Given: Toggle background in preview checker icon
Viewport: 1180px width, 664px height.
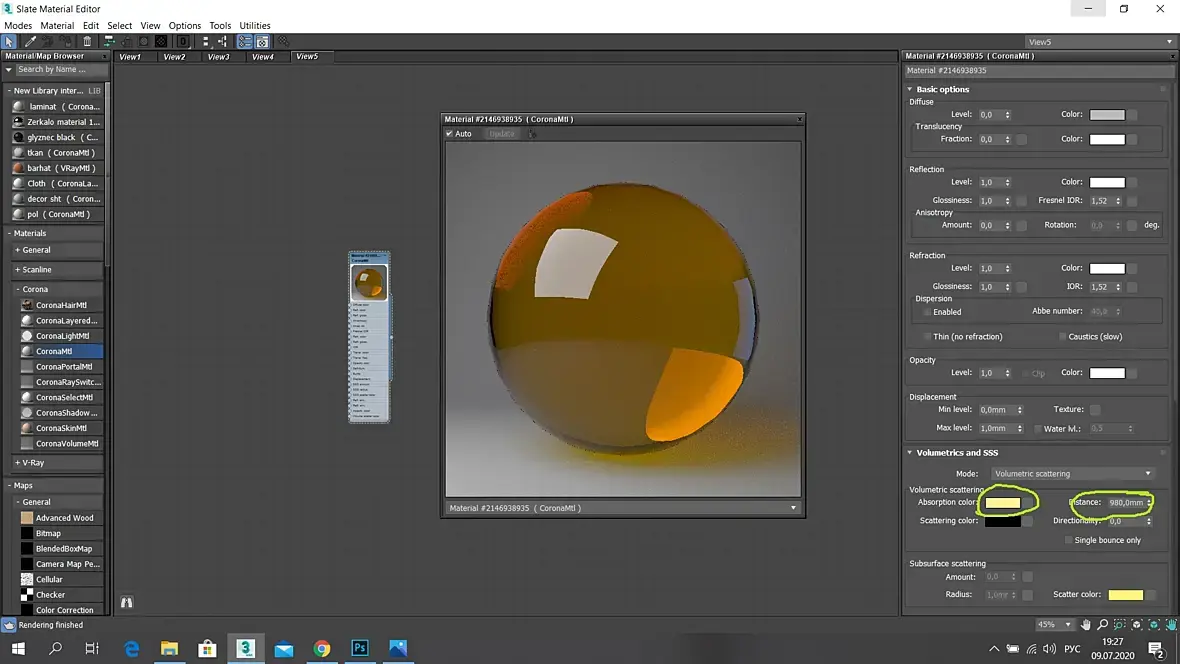Looking at the screenshot, I should (x=161, y=41).
